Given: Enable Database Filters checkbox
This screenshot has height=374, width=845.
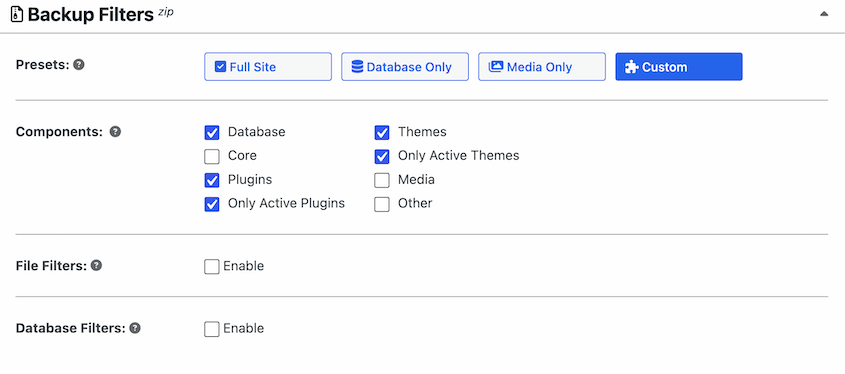Looking at the screenshot, I should [x=212, y=329].
